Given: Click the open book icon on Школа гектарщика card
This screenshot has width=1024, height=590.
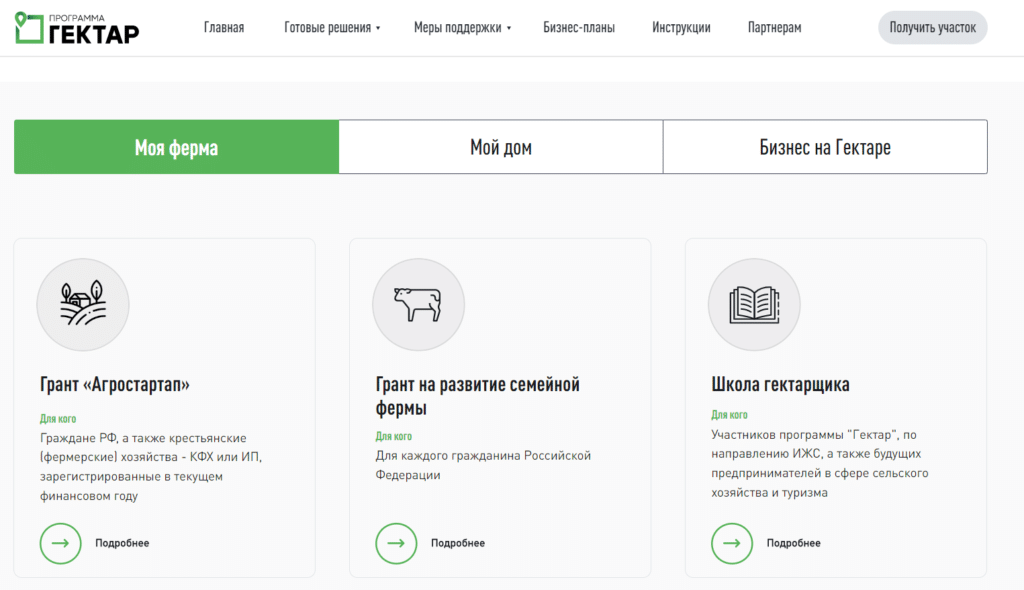Looking at the screenshot, I should [x=754, y=304].
